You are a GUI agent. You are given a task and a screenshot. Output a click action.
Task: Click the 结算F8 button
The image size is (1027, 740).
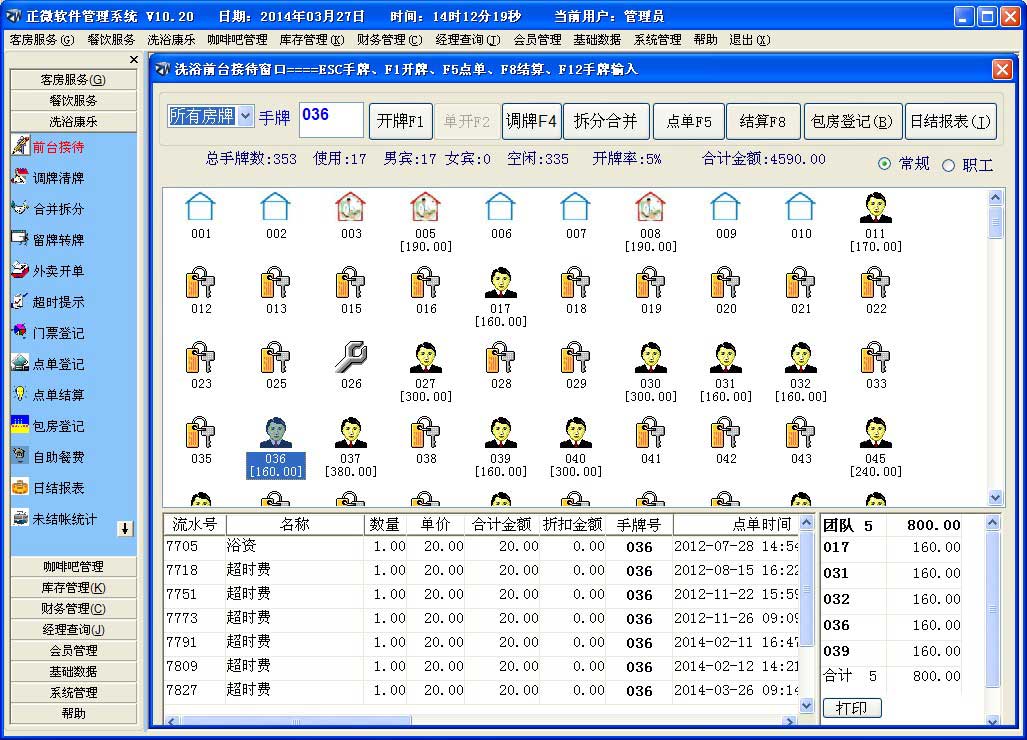point(763,121)
